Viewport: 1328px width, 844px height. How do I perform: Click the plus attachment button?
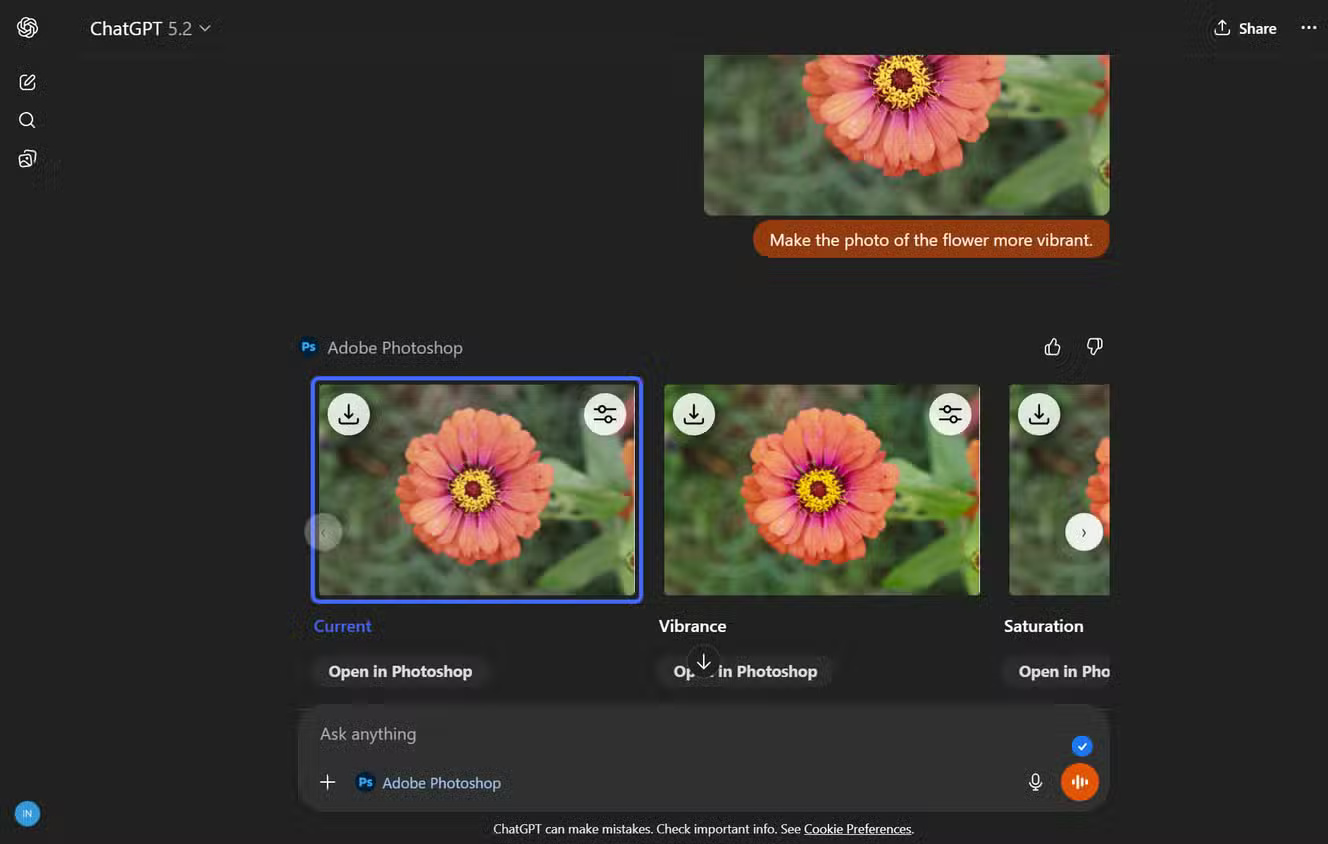327,782
